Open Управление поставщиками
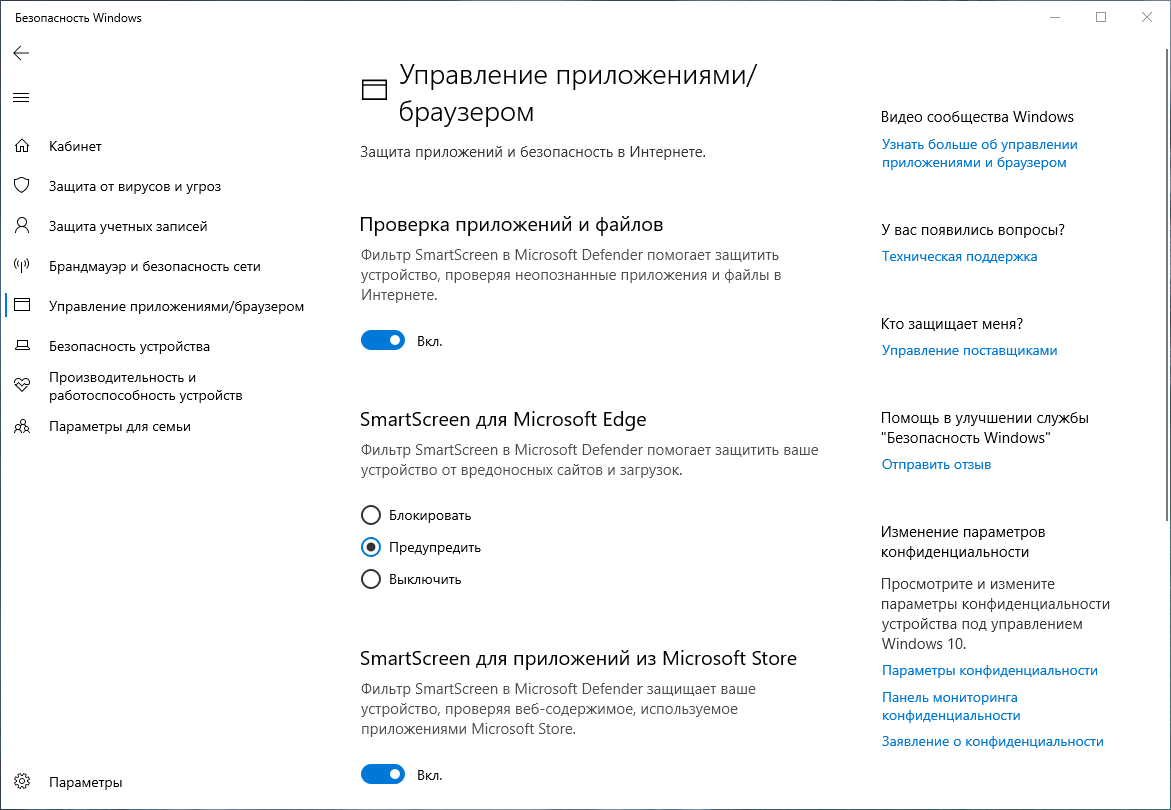Image resolution: width=1171 pixels, height=810 pixels. pos(968,350)
